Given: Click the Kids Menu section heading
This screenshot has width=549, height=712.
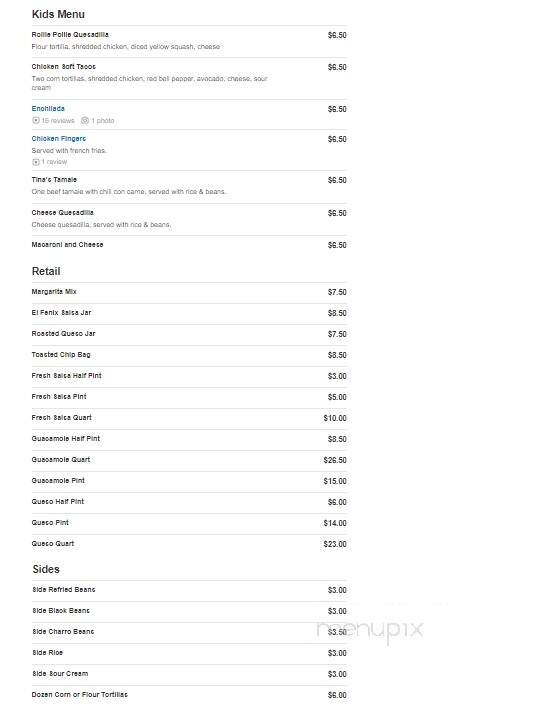Looking at the screenshot, I should pyautogui.click(x=58, y=14).
